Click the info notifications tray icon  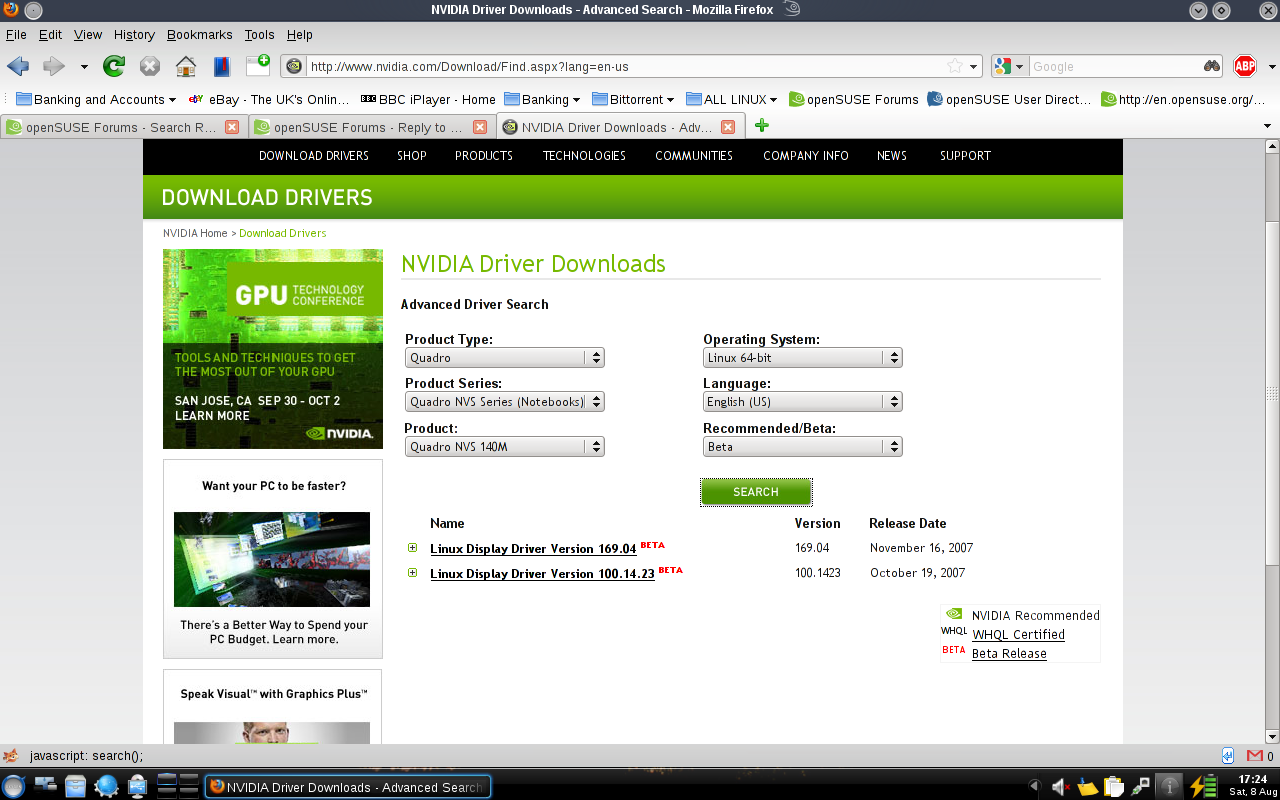(1170, 787)
